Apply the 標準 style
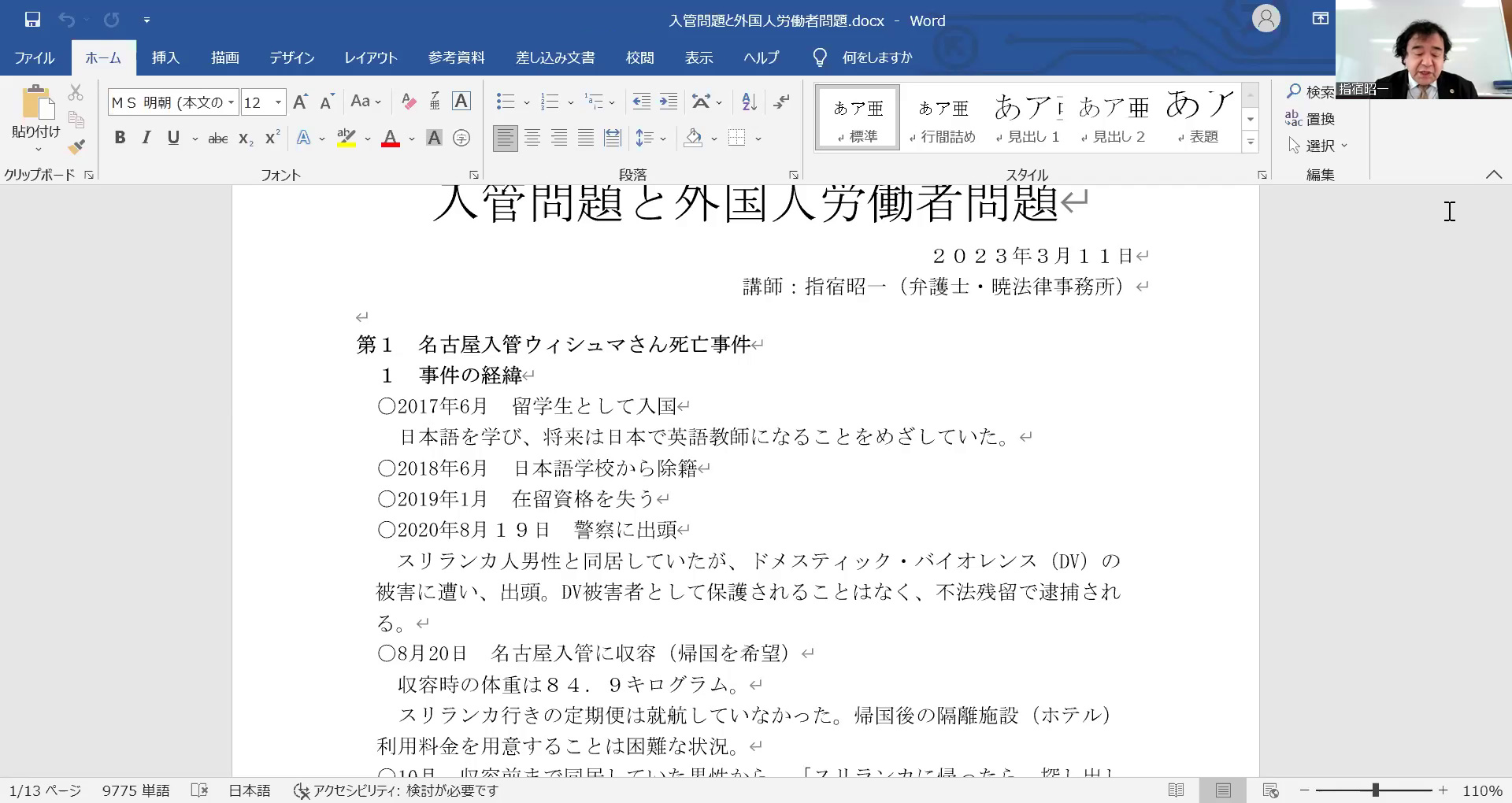1512x803 pixels. 858,118
